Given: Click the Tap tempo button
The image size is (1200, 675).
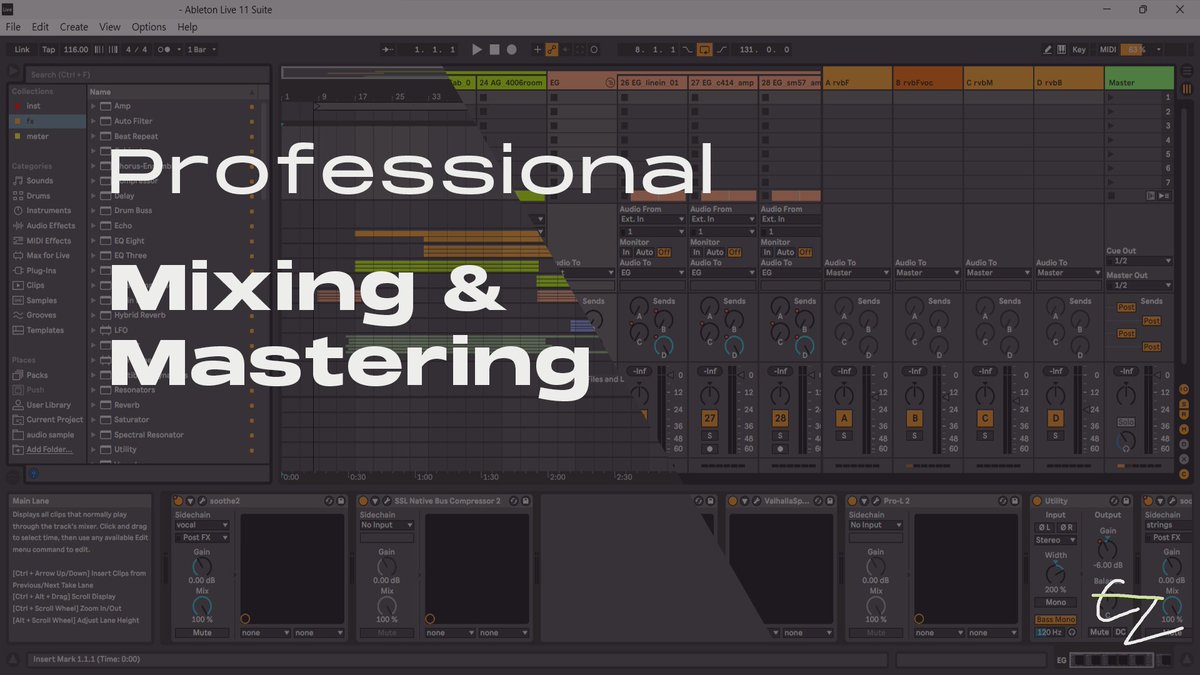Looking at the screenshot, I should tap(48, 49).
